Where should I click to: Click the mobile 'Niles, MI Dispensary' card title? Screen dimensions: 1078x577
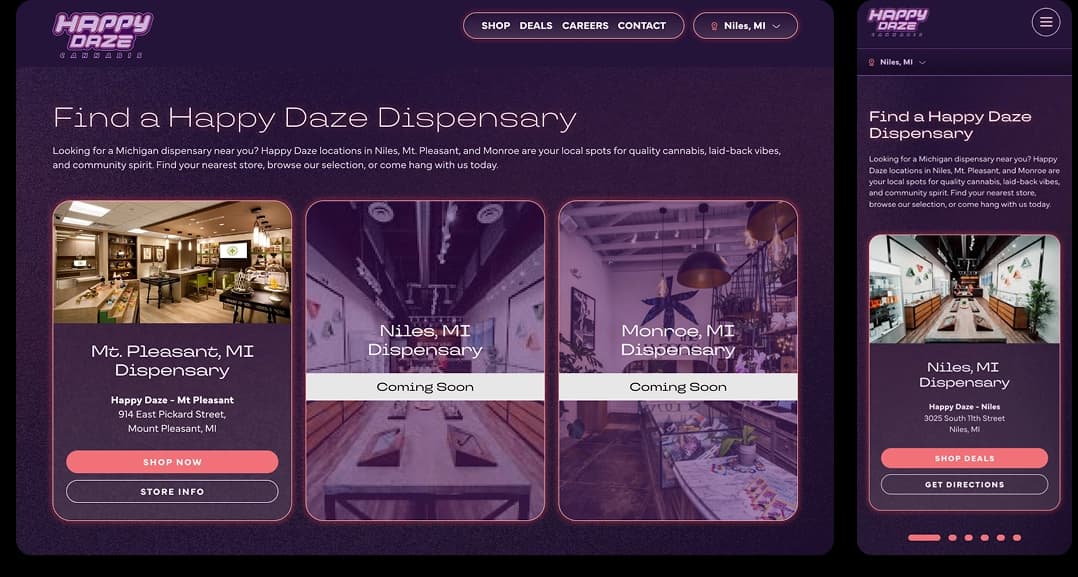click(x=965, y=375)
